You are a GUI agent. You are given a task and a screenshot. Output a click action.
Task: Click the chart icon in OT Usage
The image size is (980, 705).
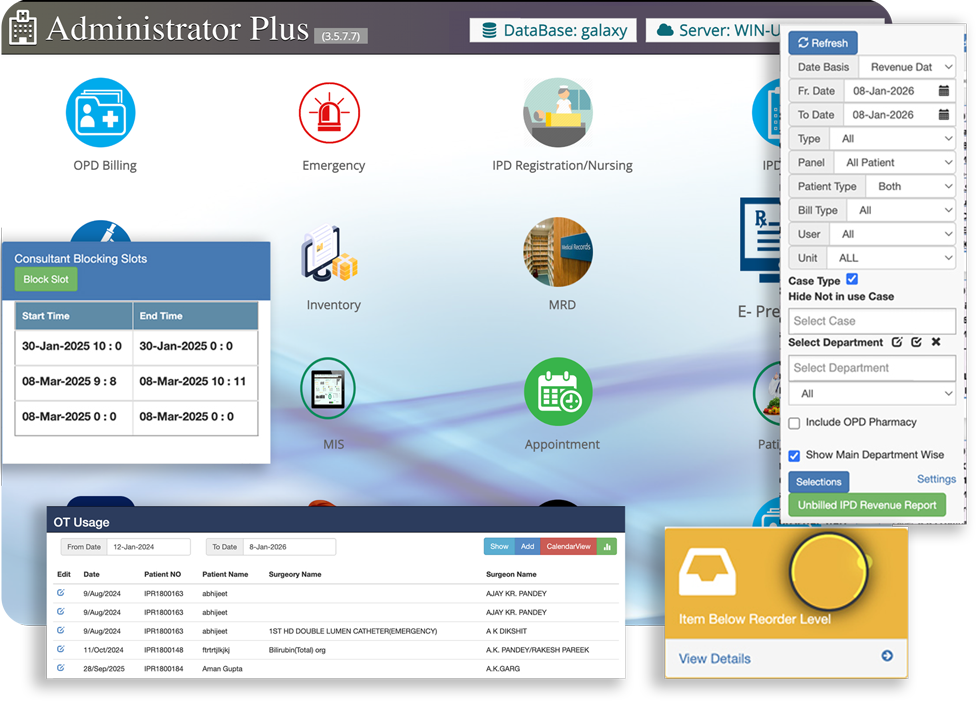608,547
